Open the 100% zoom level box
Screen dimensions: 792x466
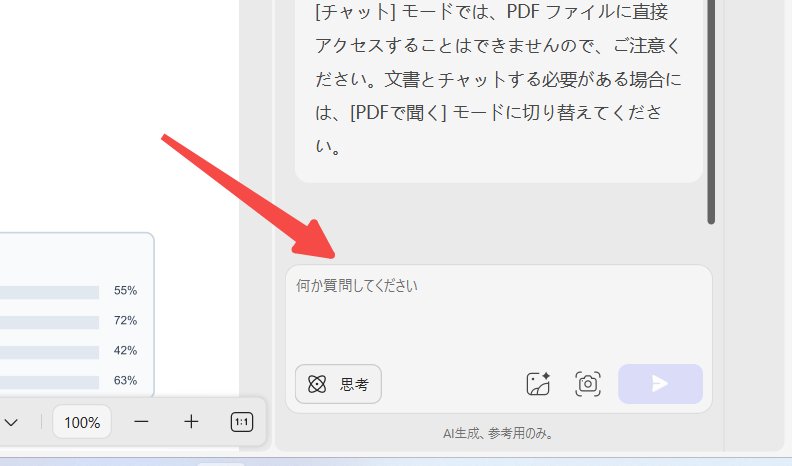pyautogui.click(x=82, y=422)
